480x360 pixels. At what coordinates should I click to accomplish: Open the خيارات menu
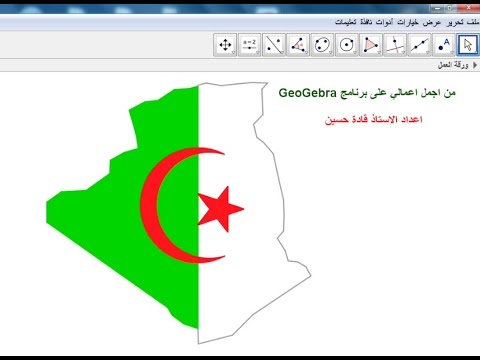coord(408,22)
